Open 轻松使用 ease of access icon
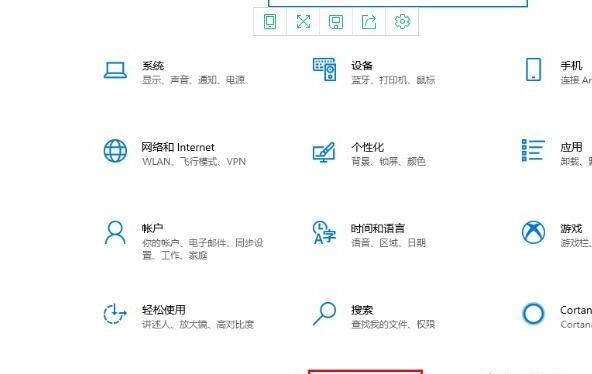The image size is (592, 374). pos(115,314)
